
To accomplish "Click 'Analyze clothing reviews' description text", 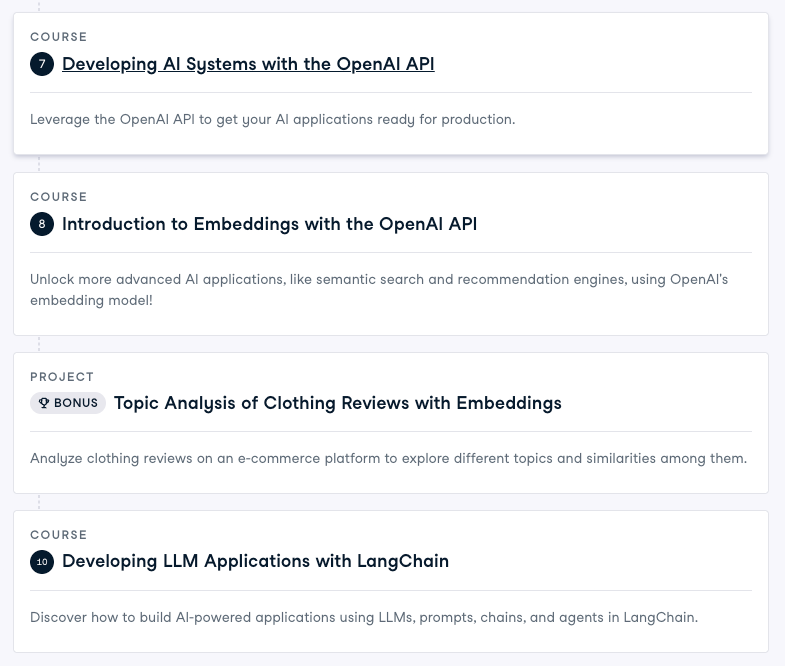I will (x=388, y=459).
